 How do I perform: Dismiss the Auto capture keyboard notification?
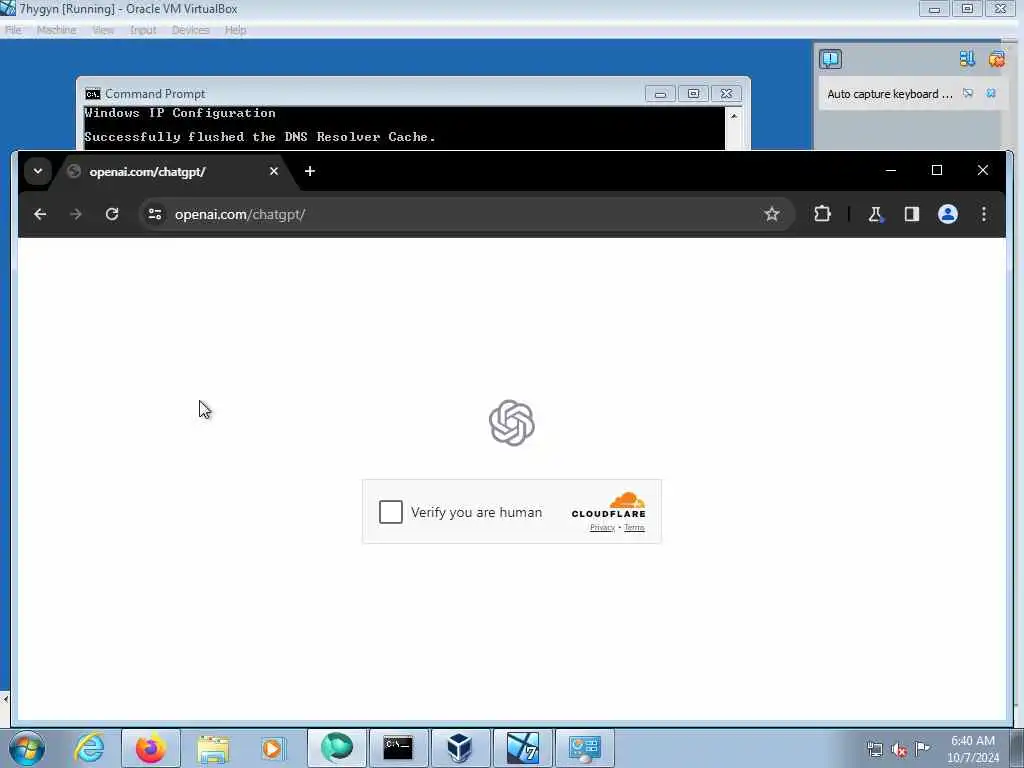click(991, 93)
